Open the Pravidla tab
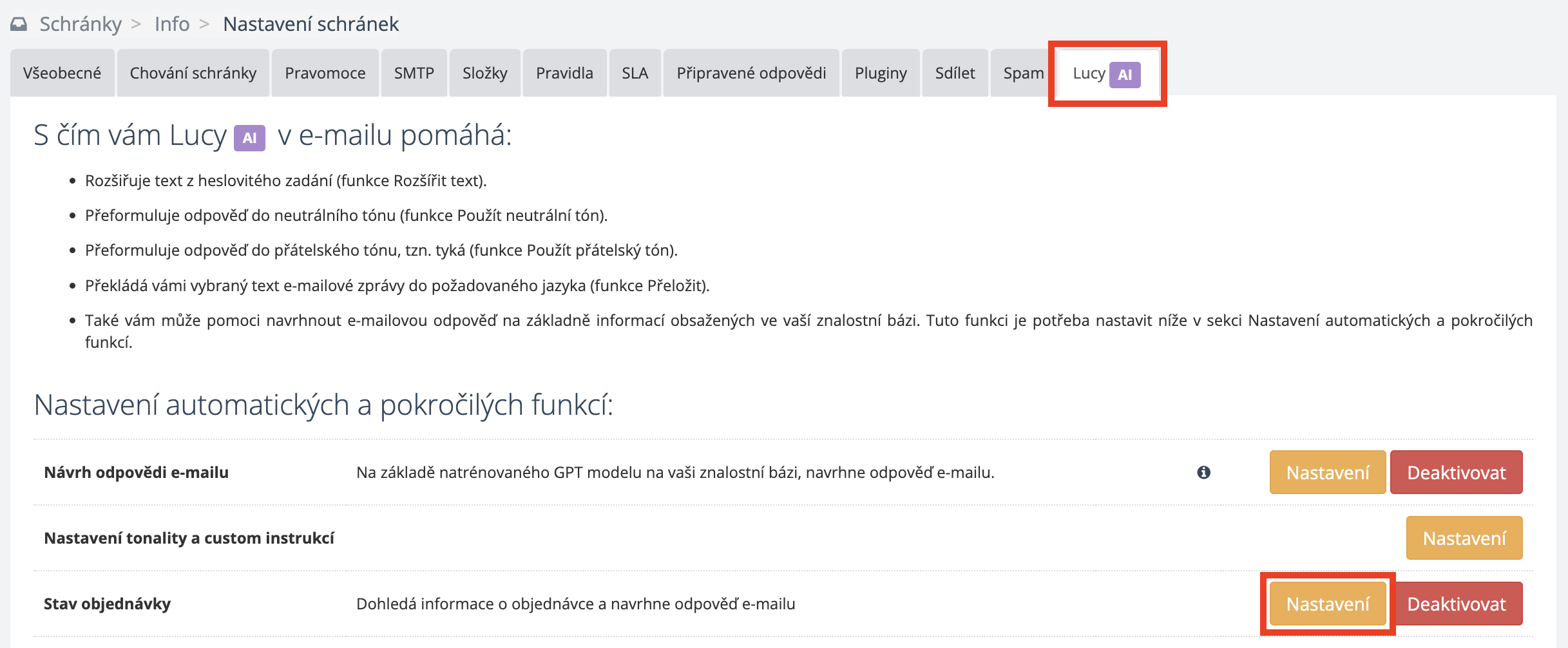This screenshot has width=1568, height=648. (564, 73)
